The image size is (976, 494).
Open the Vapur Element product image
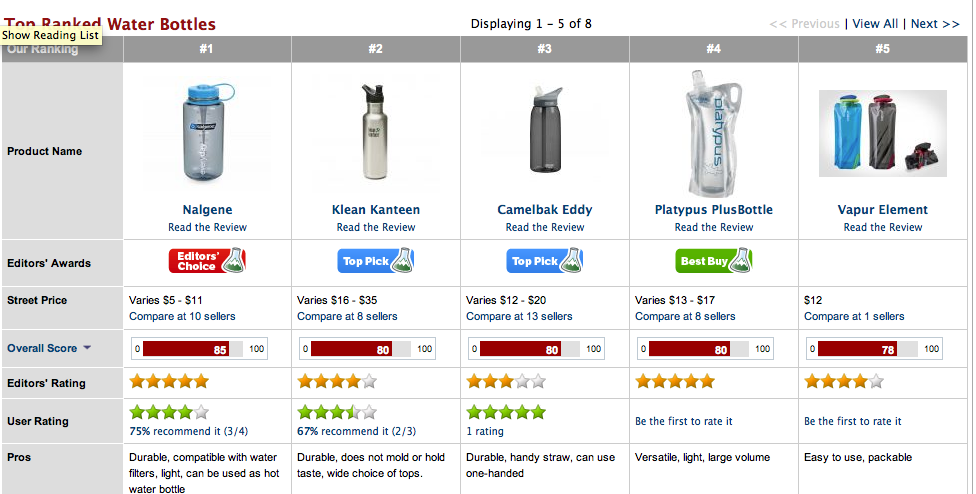[882, 133]
